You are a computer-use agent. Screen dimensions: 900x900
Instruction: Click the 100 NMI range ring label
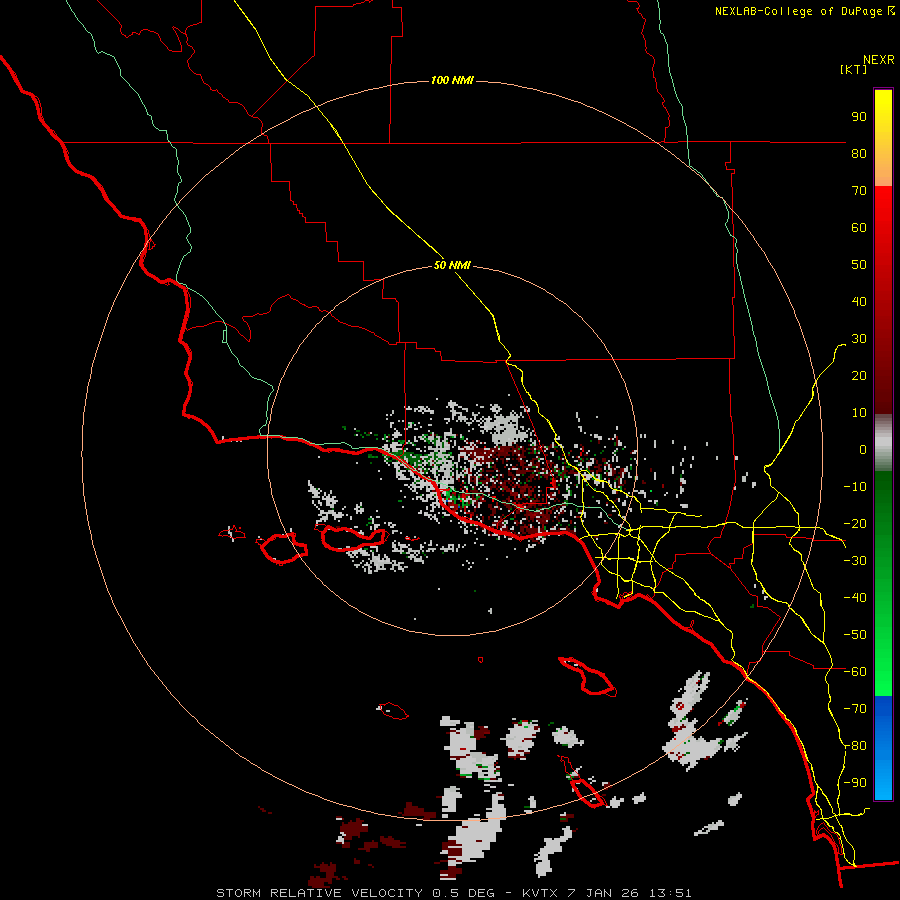pos(452,80)
